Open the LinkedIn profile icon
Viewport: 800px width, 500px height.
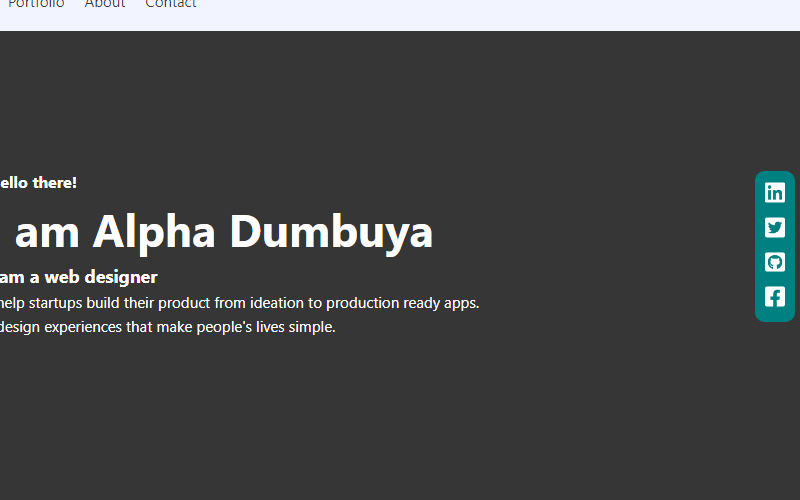(x=774, y=193)
